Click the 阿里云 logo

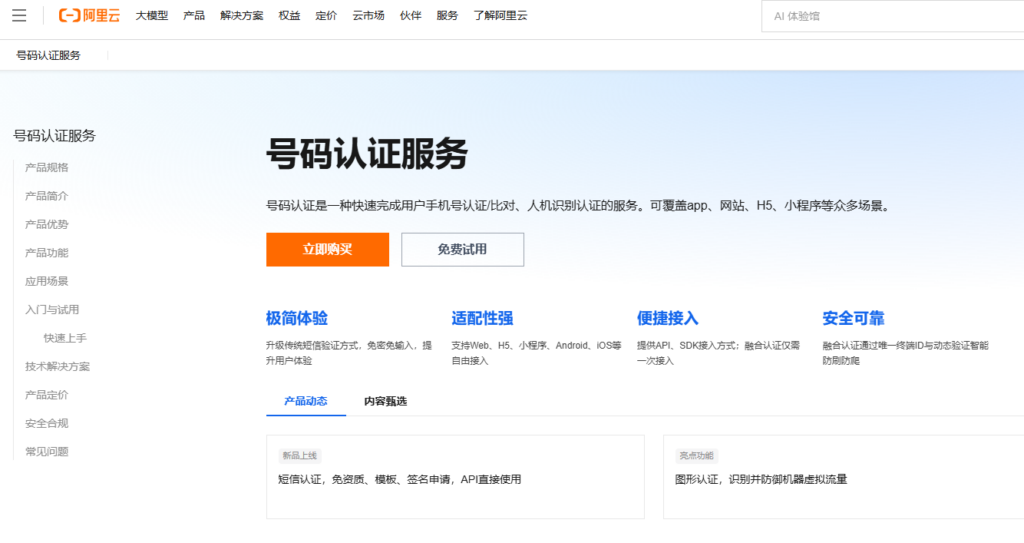[89, 16]
